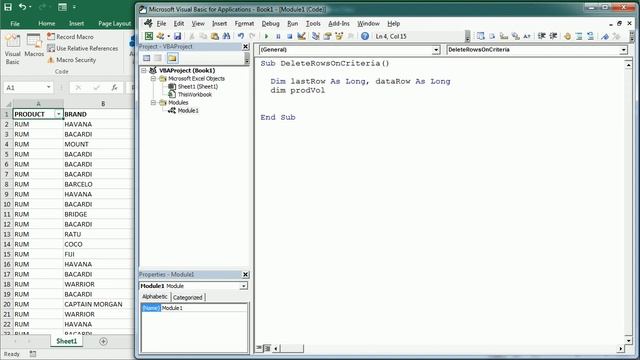Screen dimensions: 640x360
Task: Click the Insert UserForm toolbar icon
Action: click(160, 36)
